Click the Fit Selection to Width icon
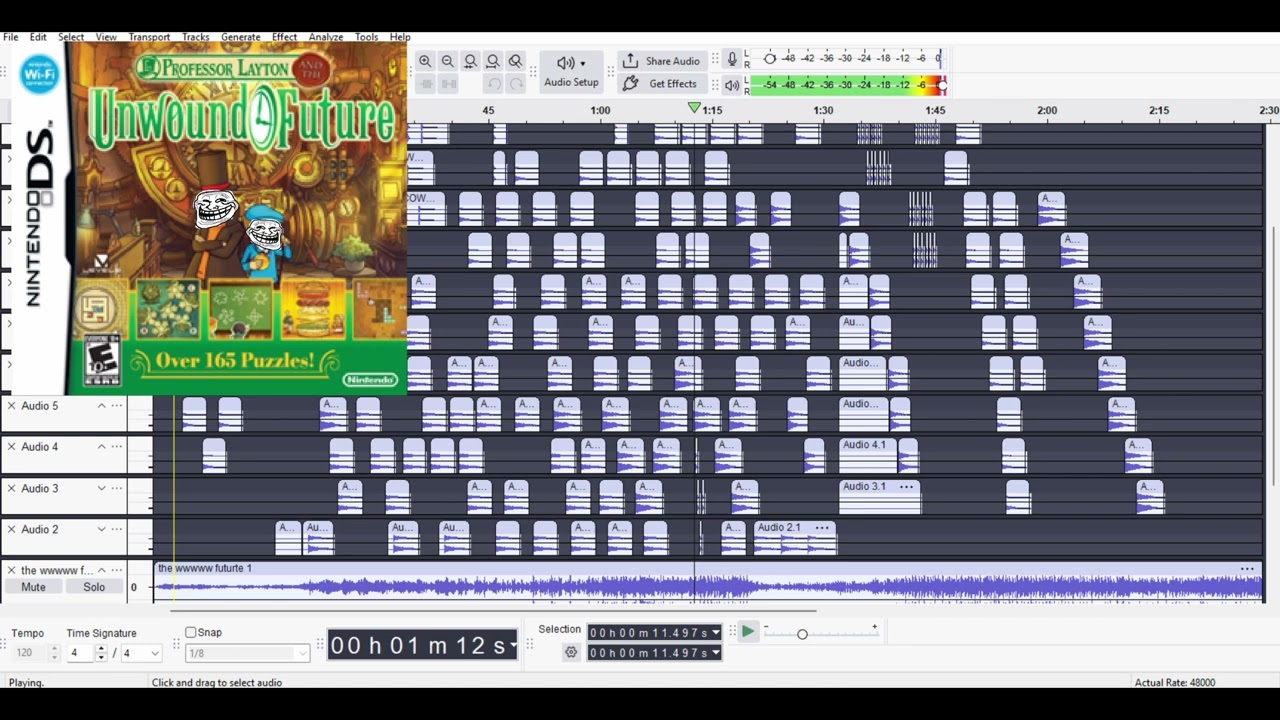 point(470,61)
